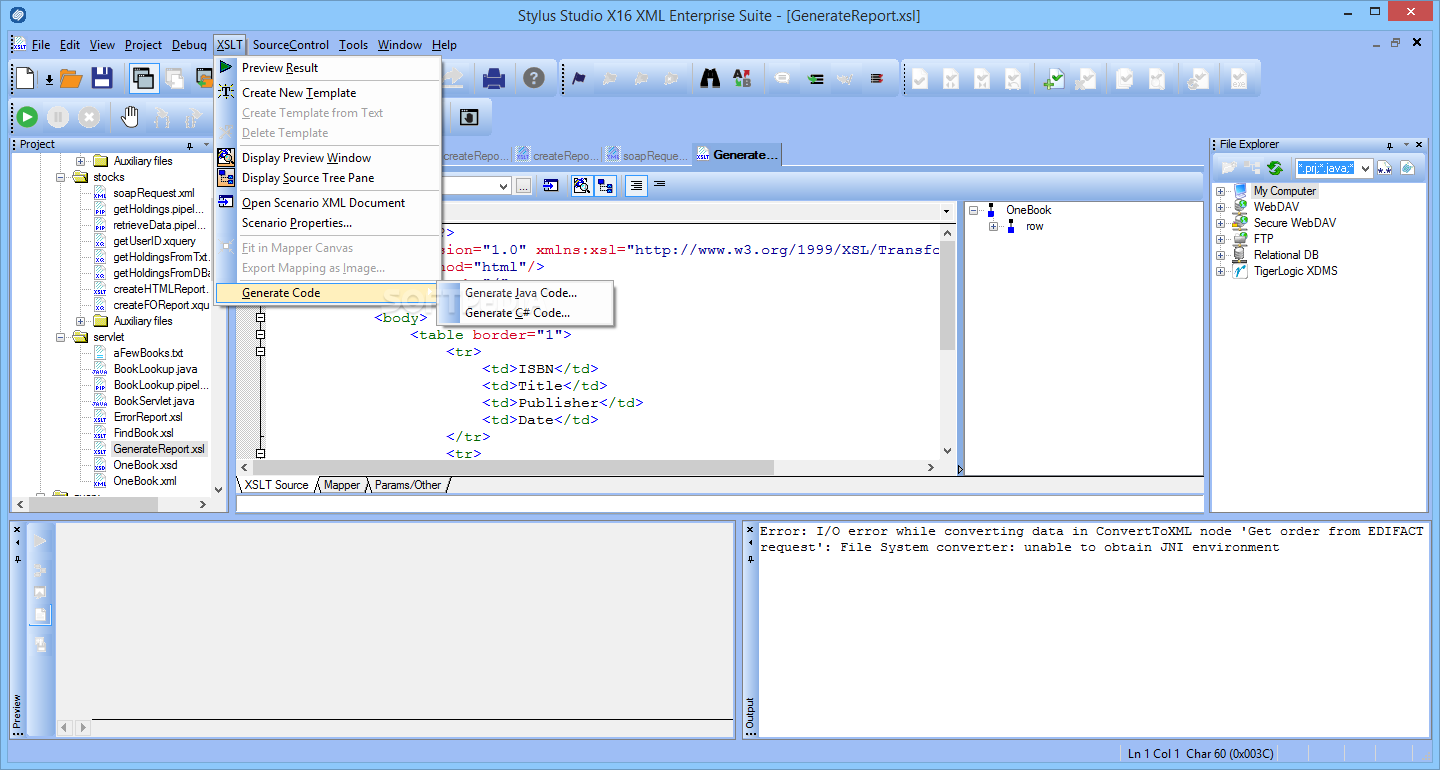The width and height of the screenshot is (1440, 770).
Task: Expand the WebDAV node
Action: (1221, 207)
